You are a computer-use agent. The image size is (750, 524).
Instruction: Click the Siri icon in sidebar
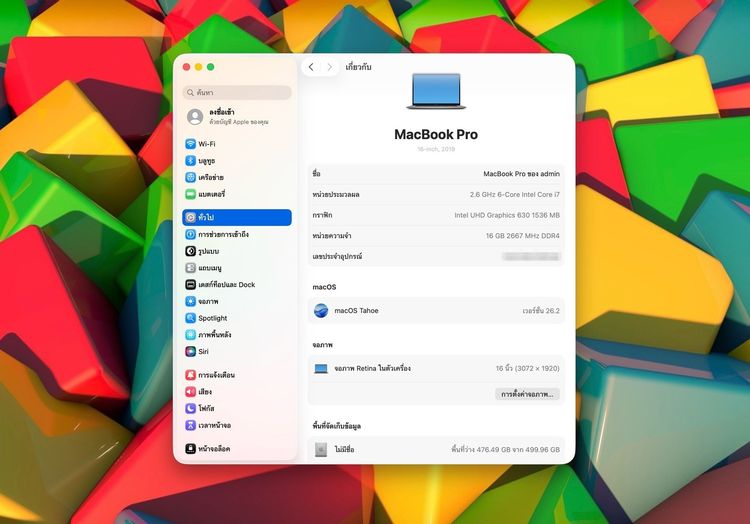[190, 351]
